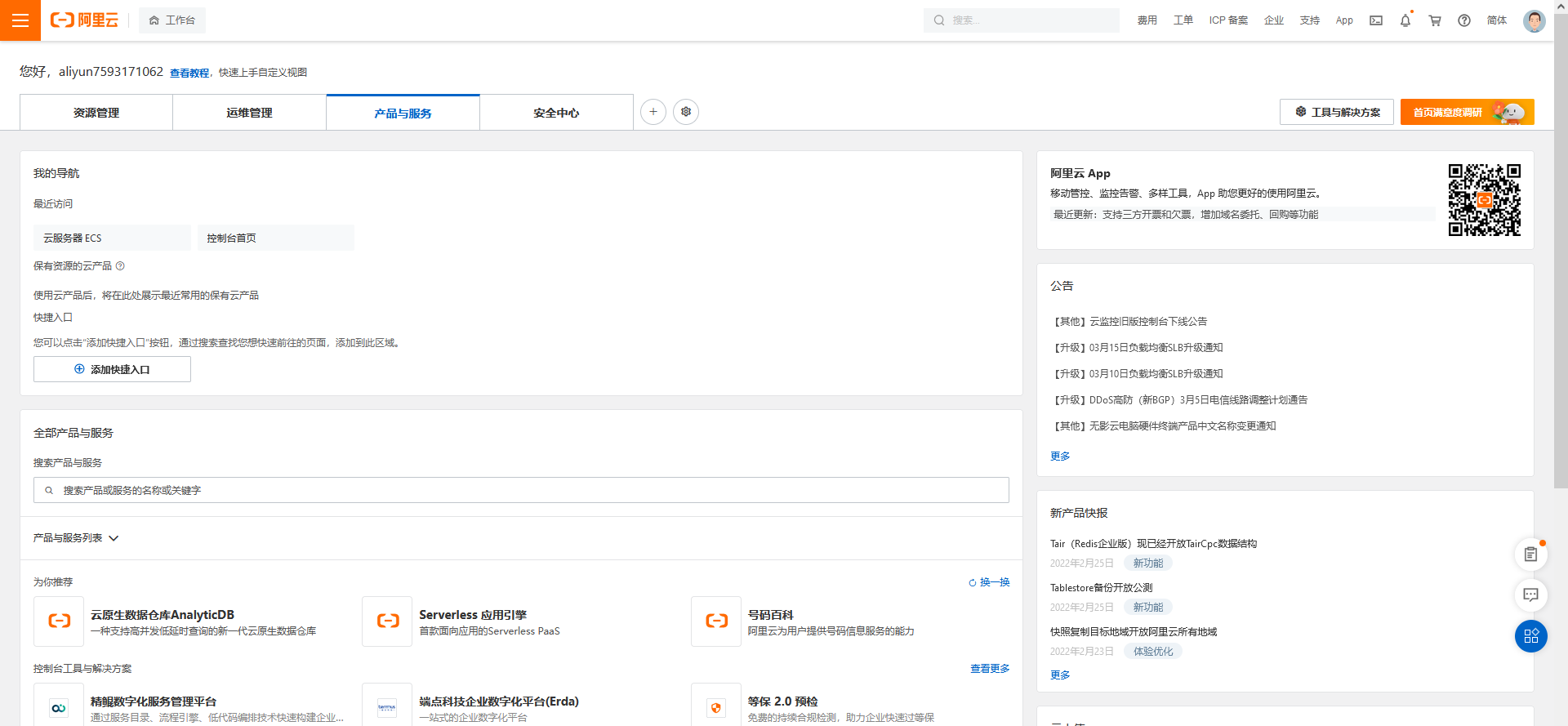Switch language via 简体

(x=1497, y=20)
